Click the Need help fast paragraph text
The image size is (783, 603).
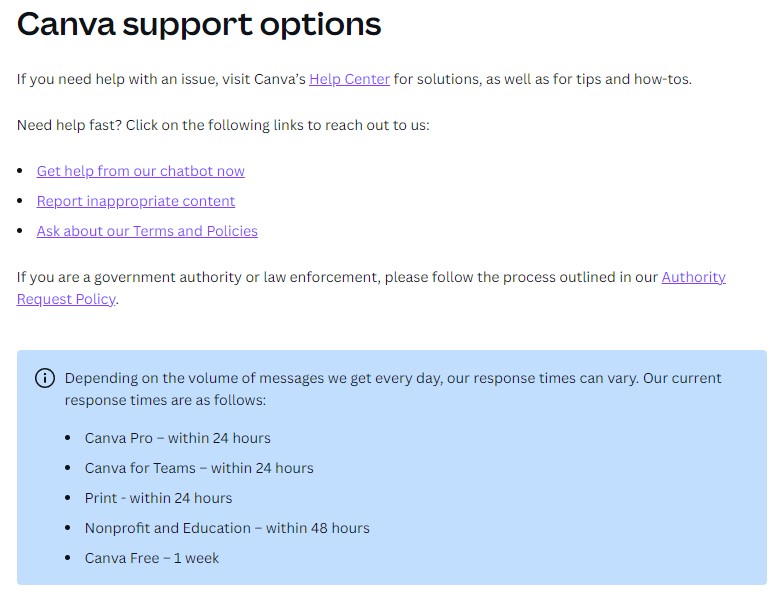coord(223,125)
